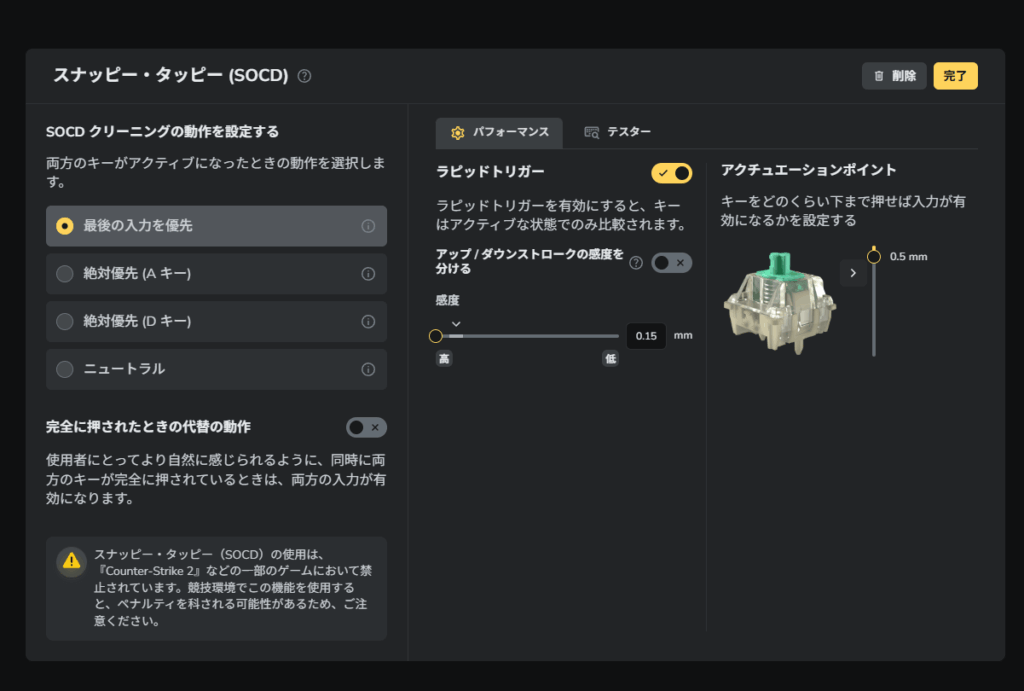Expand the arrow next to key switch image
1024x691 pixels.
coord(853,273)
